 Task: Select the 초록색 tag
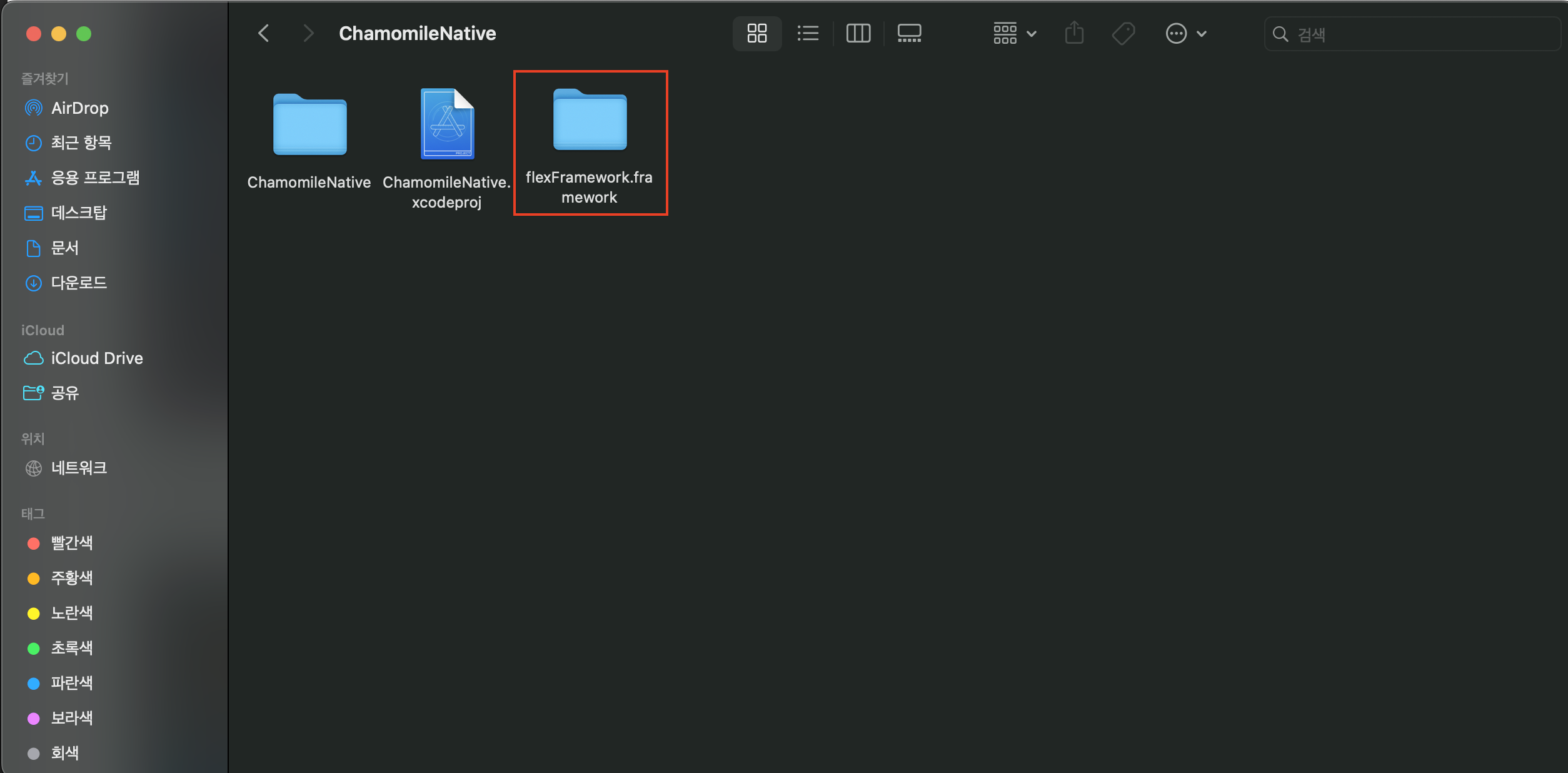pos(72,648)
